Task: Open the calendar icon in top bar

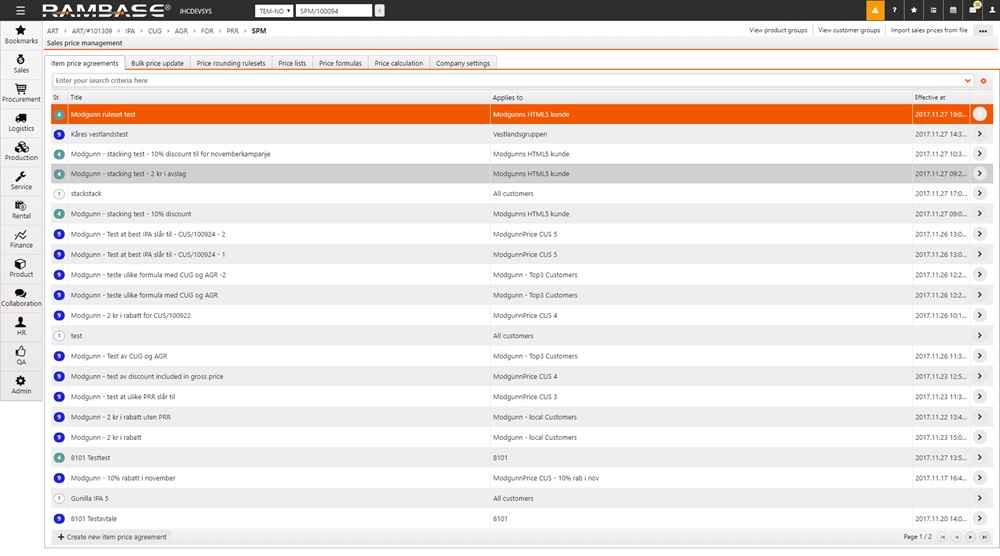Action: 953,10
